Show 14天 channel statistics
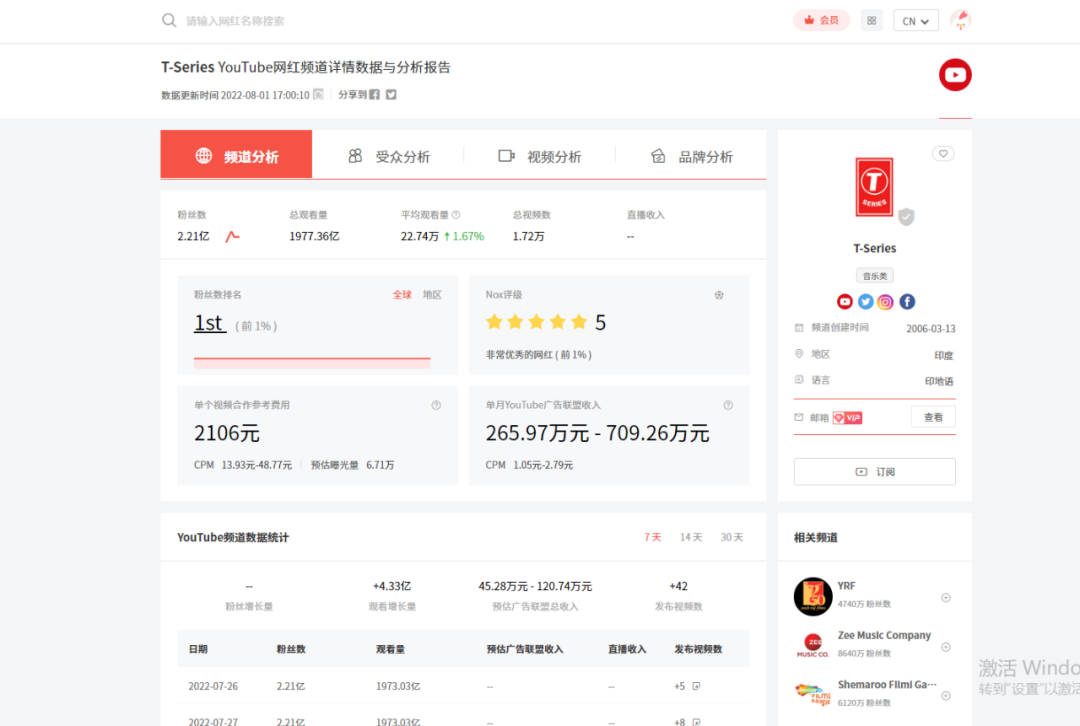The image size is (1080, 726). [691, 537]
